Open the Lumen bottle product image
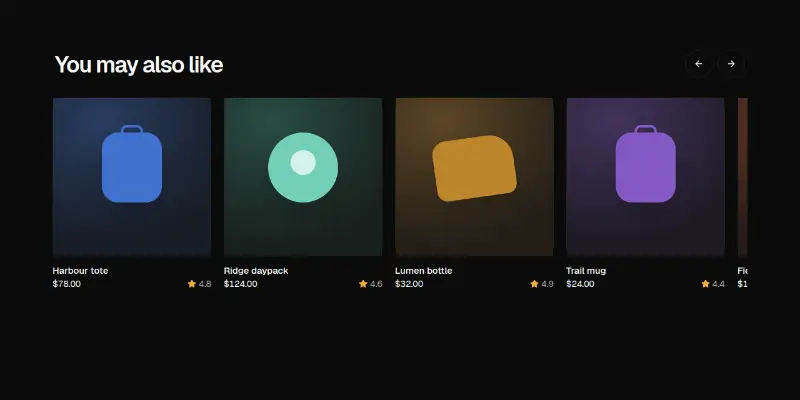This screenshot has width=800, height=400. click(474, 177)
